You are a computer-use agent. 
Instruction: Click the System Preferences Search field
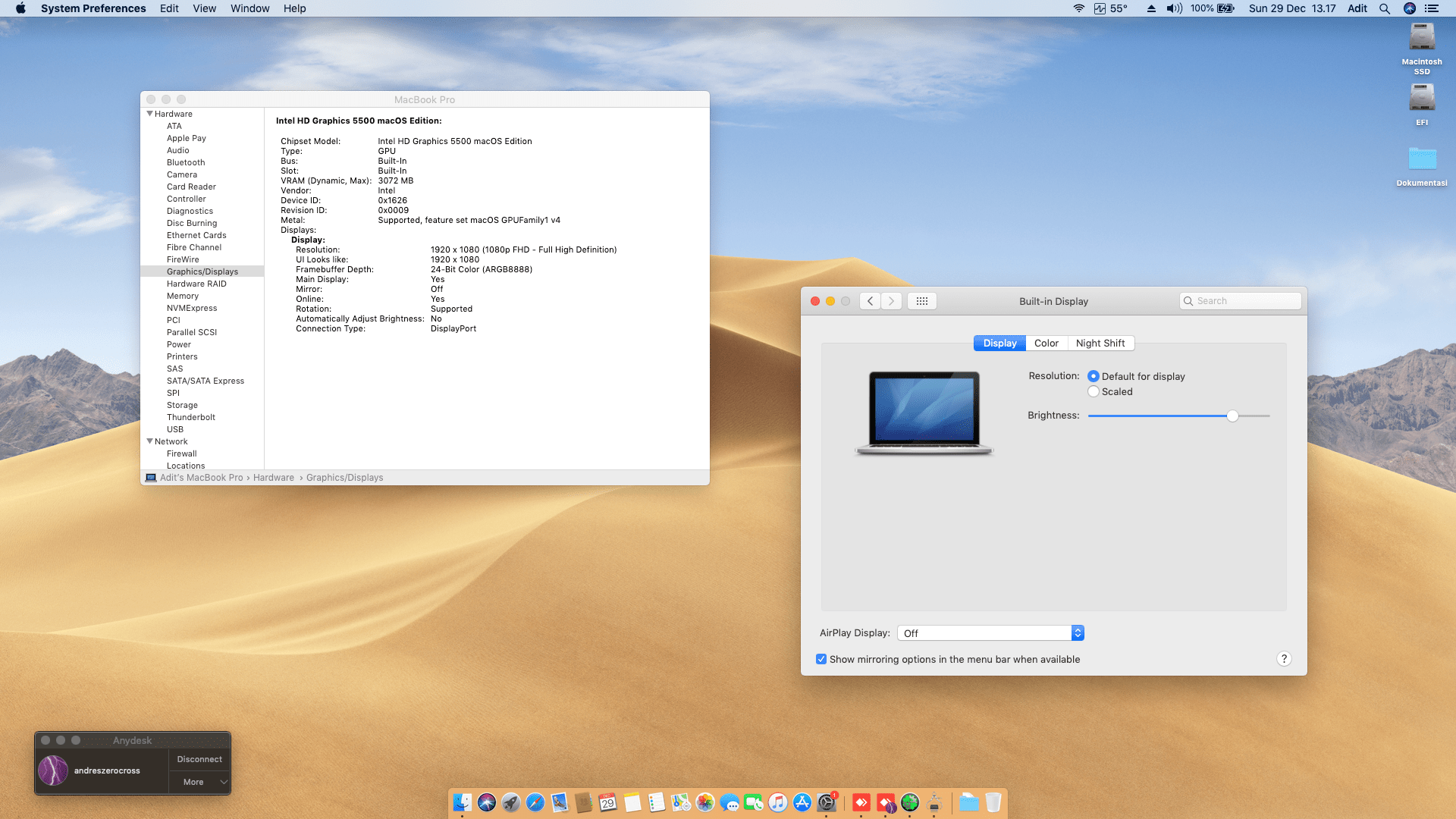[1241, 301]
